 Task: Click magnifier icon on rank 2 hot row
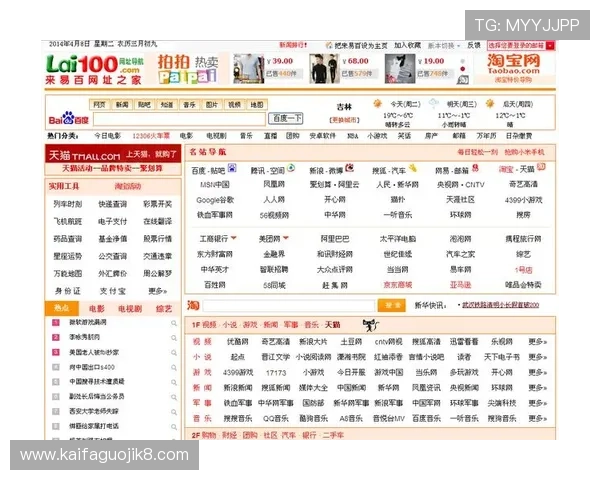pyautogui.click(x=174, y=338)
